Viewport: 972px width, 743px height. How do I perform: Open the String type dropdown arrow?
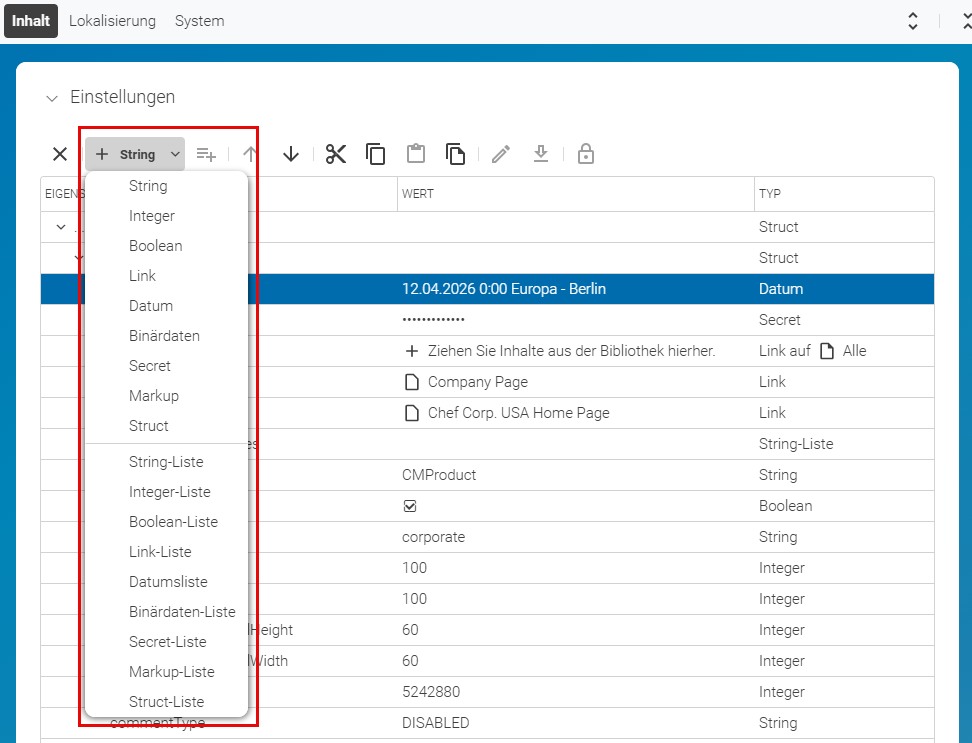coord(175,154)
